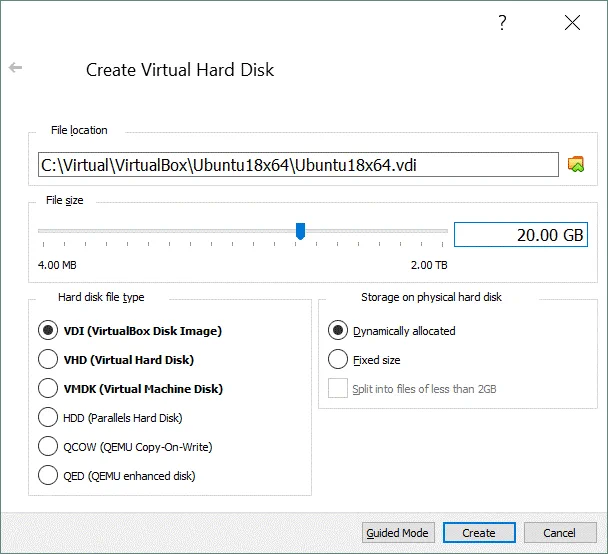Image resolution: width=608 pixels, height=554 pixels.
Task: Select QCOW (QEMU Copy-On-Write) option
Action: [47, 446]
